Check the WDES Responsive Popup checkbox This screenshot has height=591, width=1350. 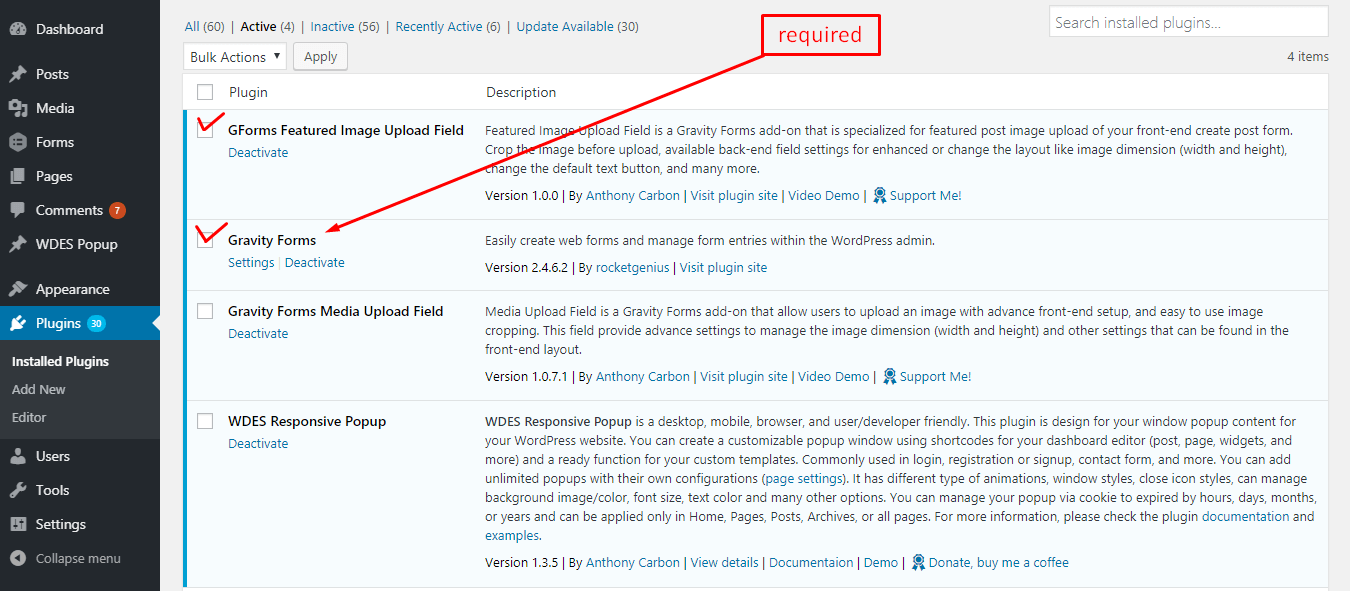pyautogui.click(x=205, y=421)
